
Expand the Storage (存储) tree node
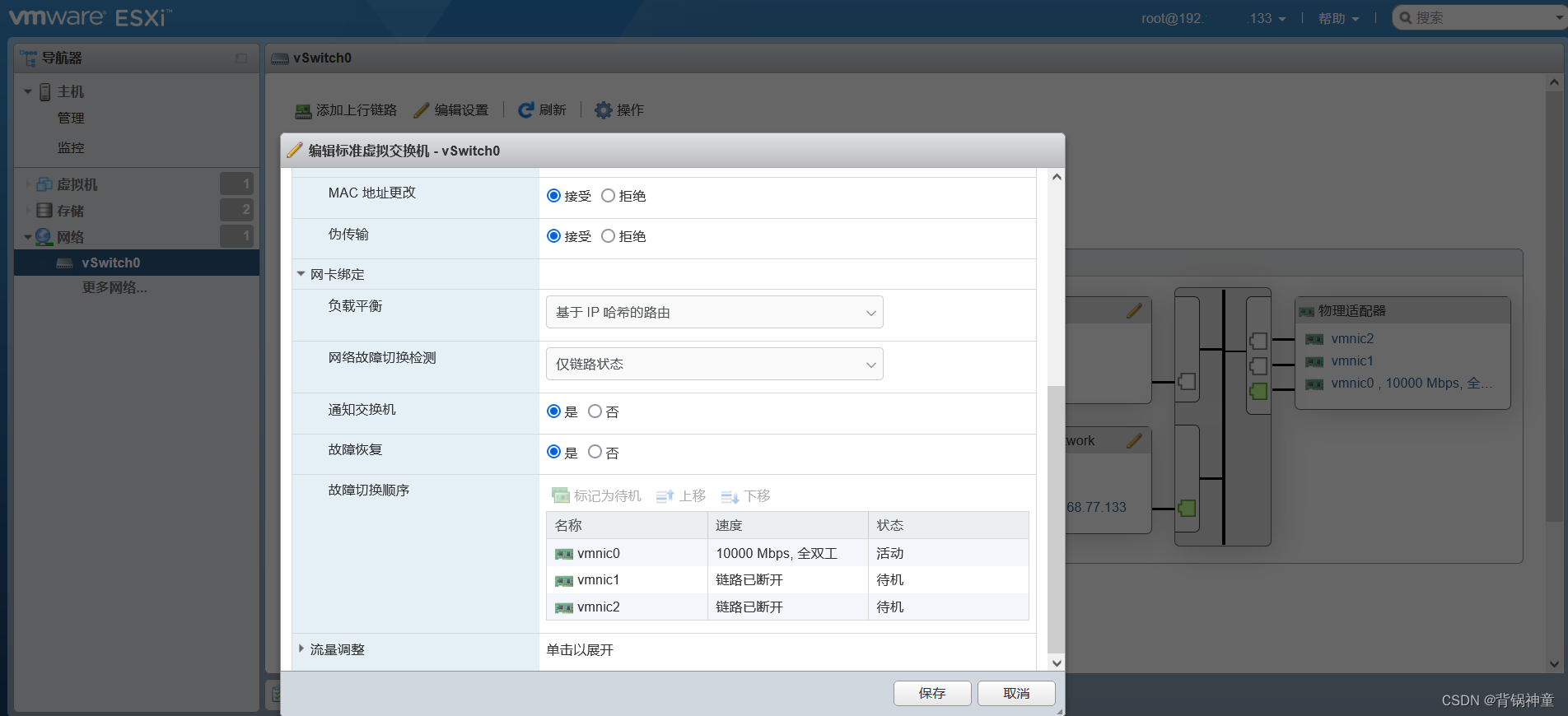pyautogui.click(x=28, y=211)
